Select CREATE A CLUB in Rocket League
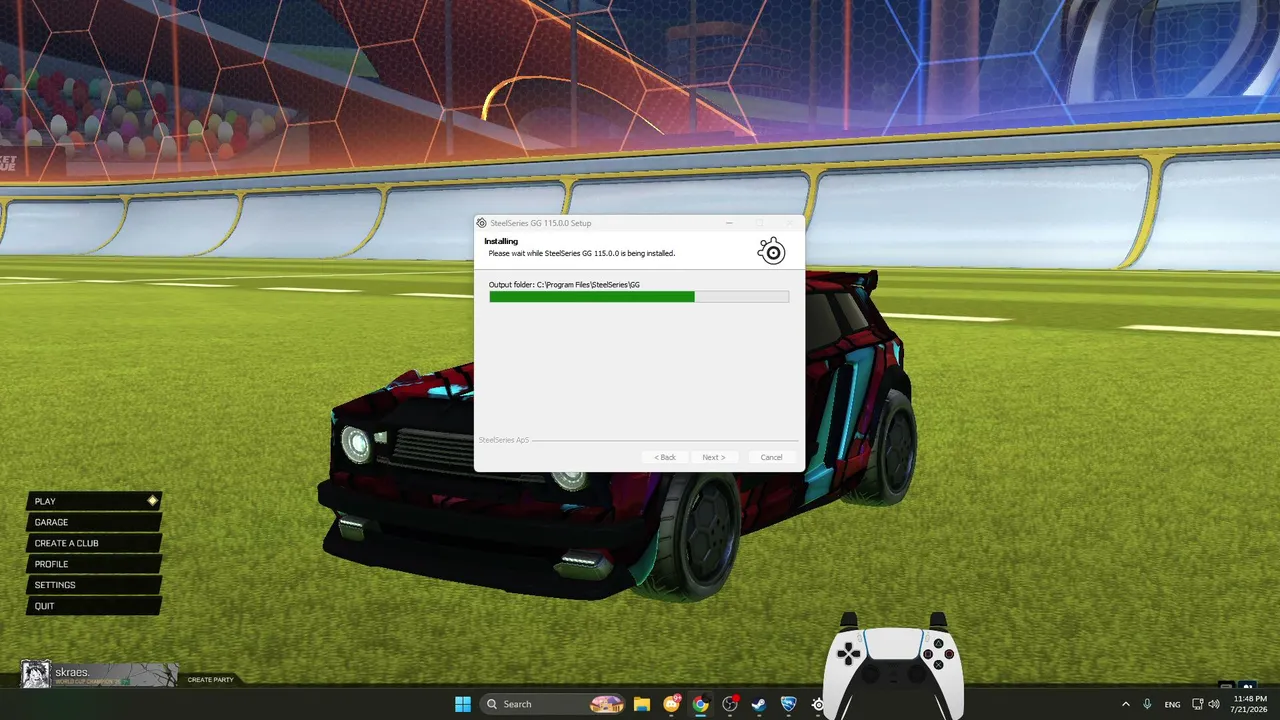Viewport: 1280px width, 720px height. pos(94,543)
